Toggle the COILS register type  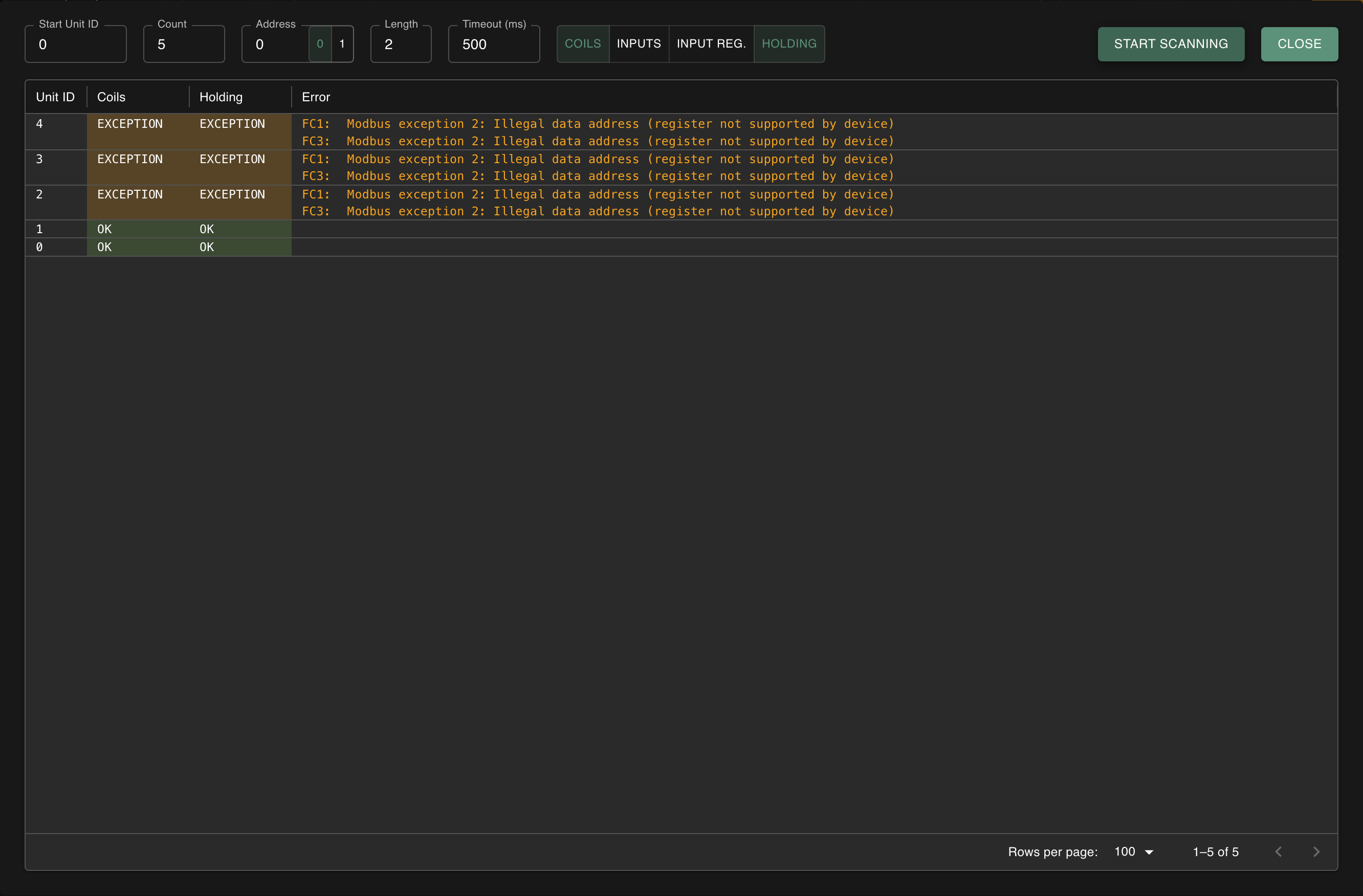(582, 43)
